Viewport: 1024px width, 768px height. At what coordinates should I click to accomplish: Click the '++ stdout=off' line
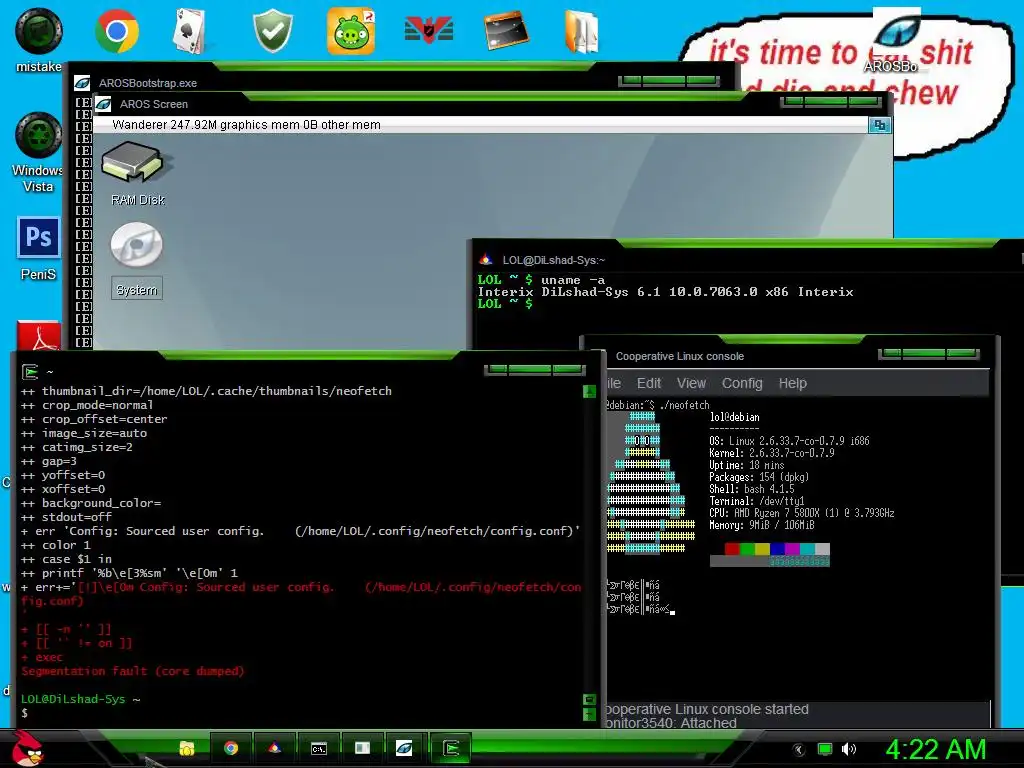(x=66, y=517)
